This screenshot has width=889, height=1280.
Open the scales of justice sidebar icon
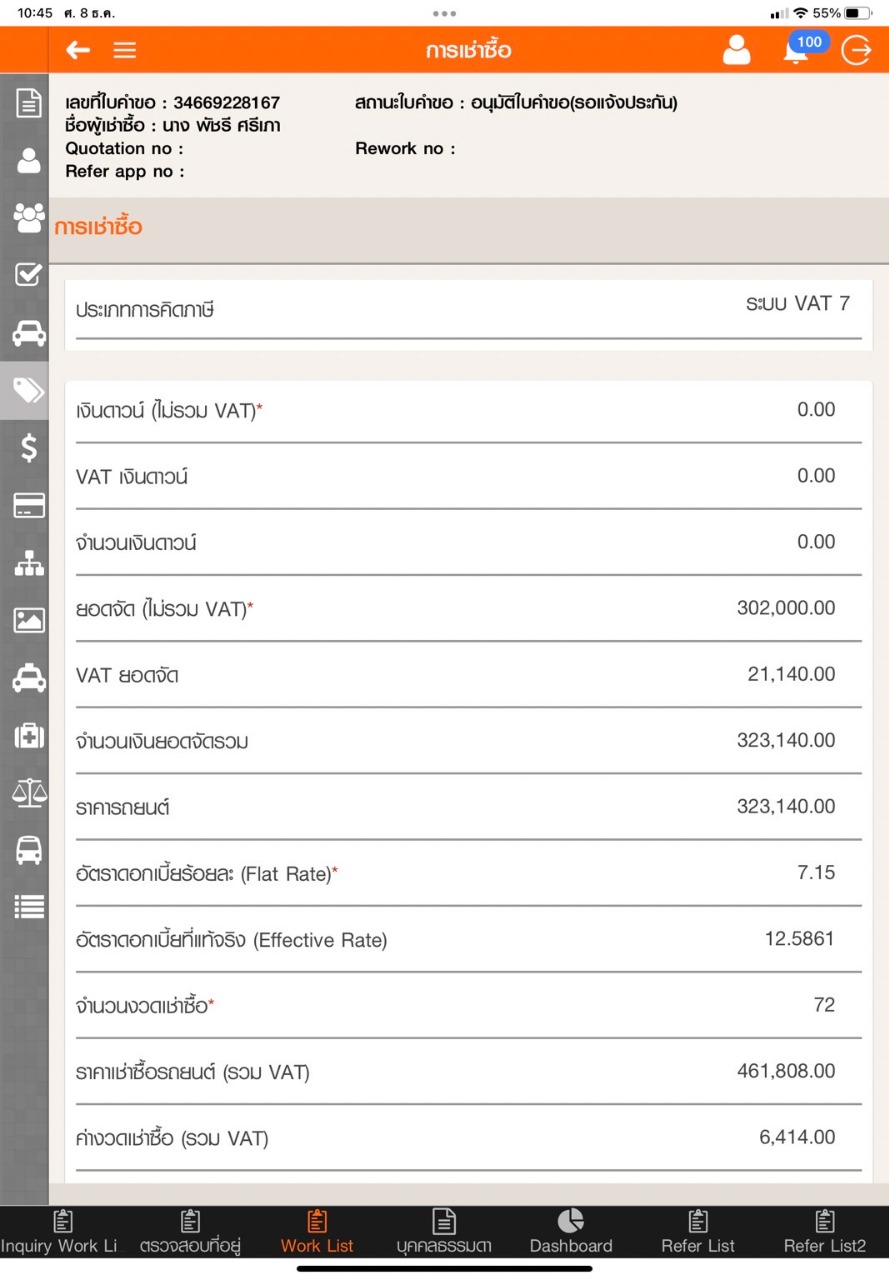coord(29,793)
